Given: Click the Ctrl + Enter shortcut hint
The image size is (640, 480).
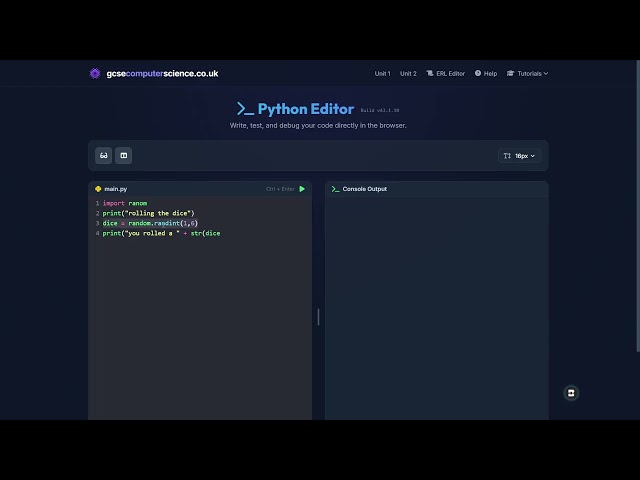Looking at the screenshot, I should click(280, 189).
